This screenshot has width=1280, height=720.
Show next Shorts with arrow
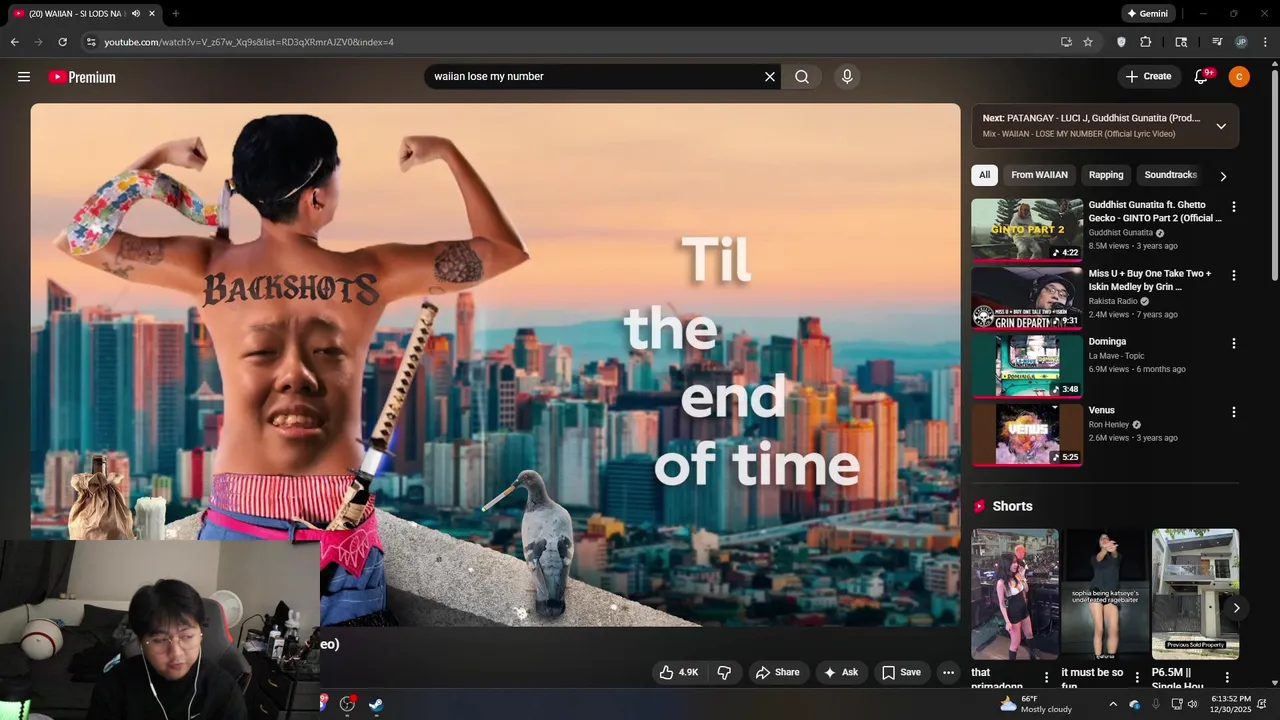click(1237, 608)
